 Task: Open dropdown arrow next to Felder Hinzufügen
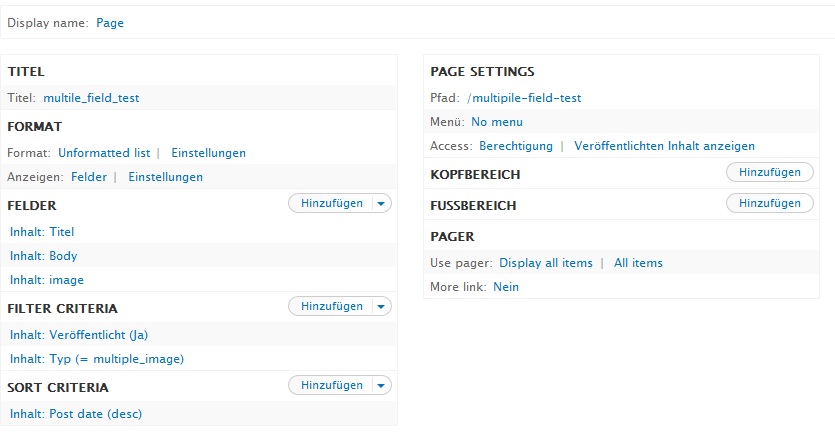pyautogui.click(x=380, y=203)
